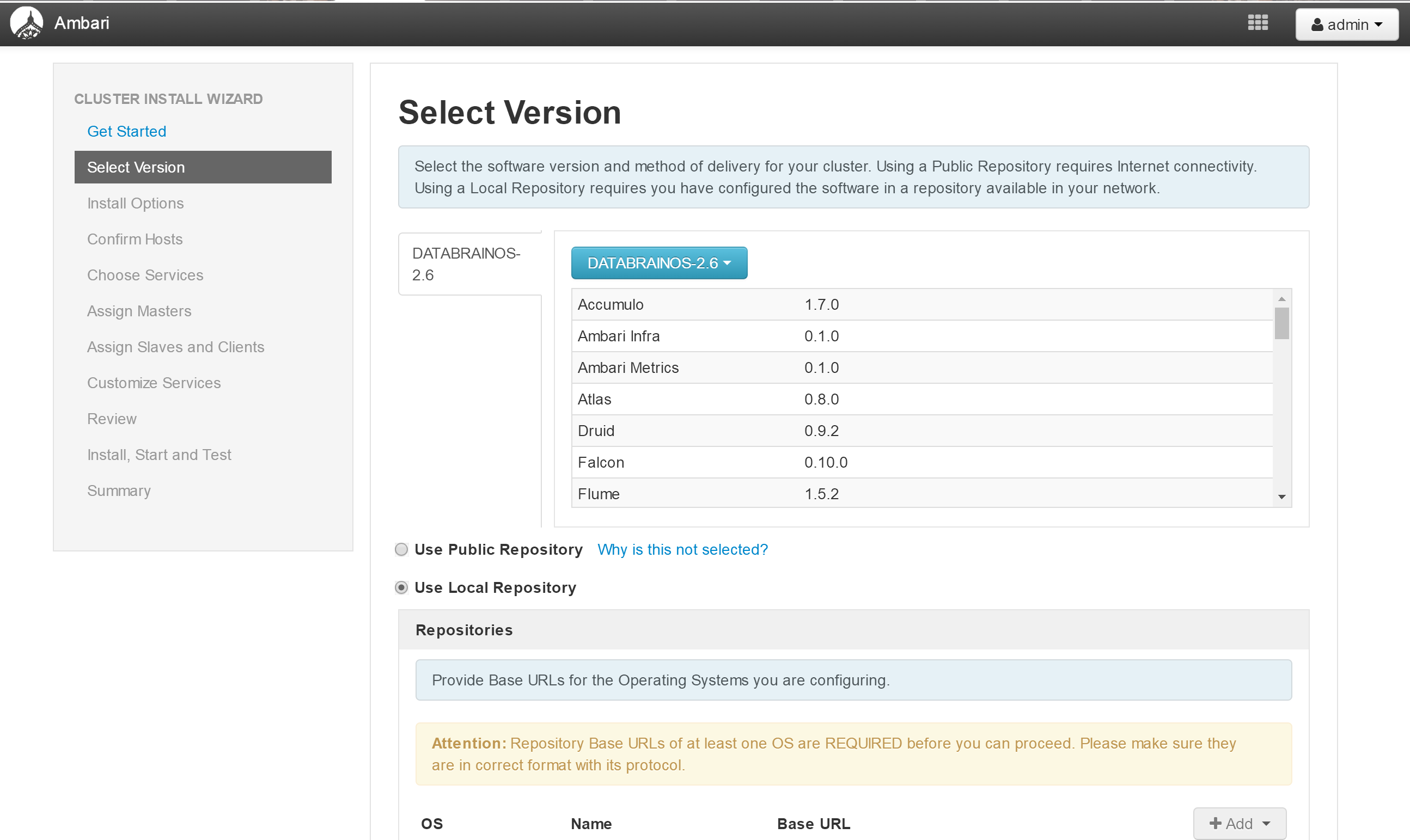1410x840 pixels.
Task: Click Customize Services wizard step
Action: (x=154, y=383)
